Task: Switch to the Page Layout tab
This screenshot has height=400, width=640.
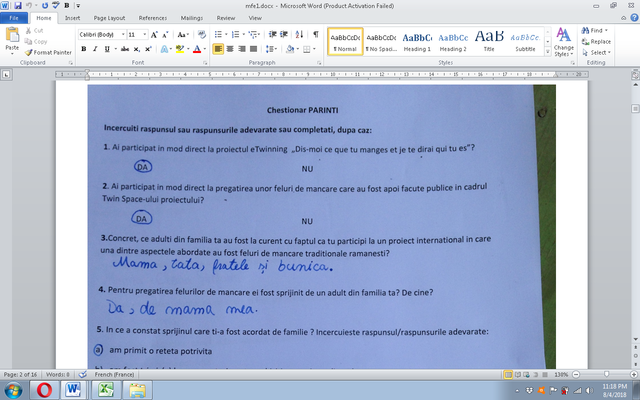Action: point(109,18)
